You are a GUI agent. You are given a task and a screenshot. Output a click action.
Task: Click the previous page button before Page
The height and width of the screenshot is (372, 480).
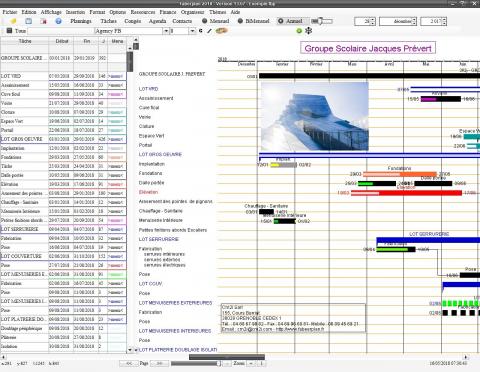coord(129,363)
